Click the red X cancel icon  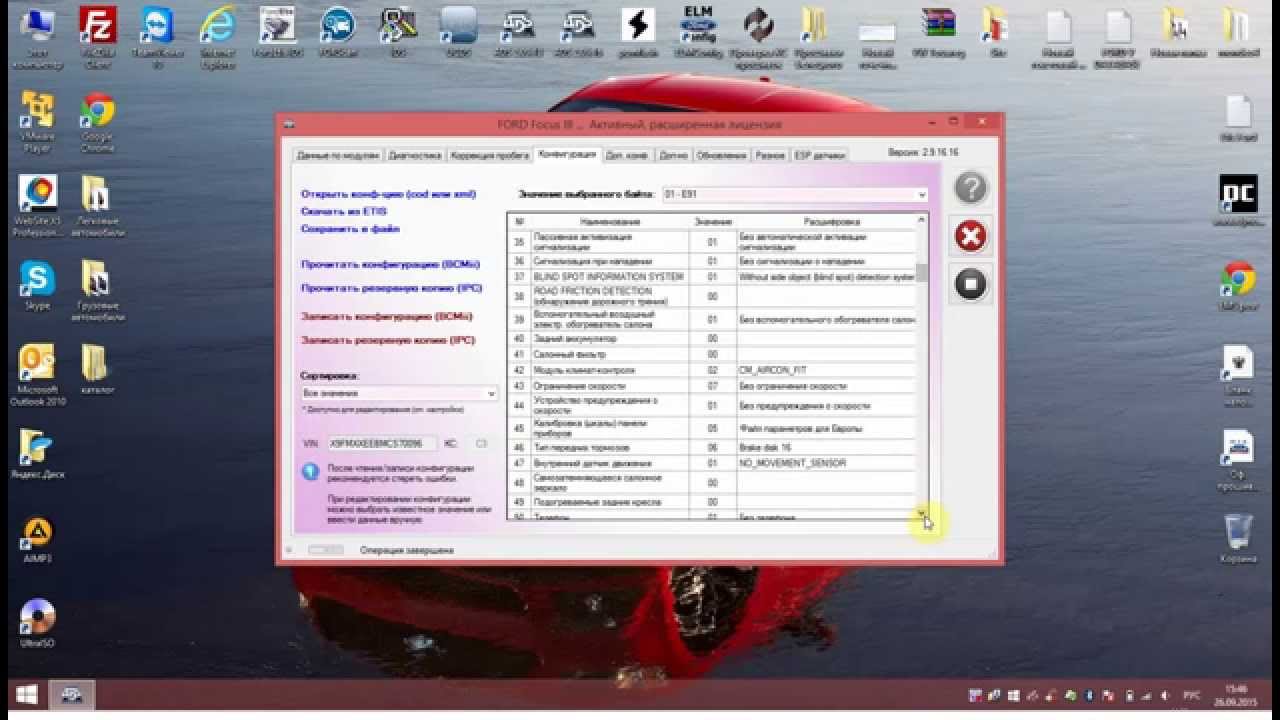(x=970, y=236)
